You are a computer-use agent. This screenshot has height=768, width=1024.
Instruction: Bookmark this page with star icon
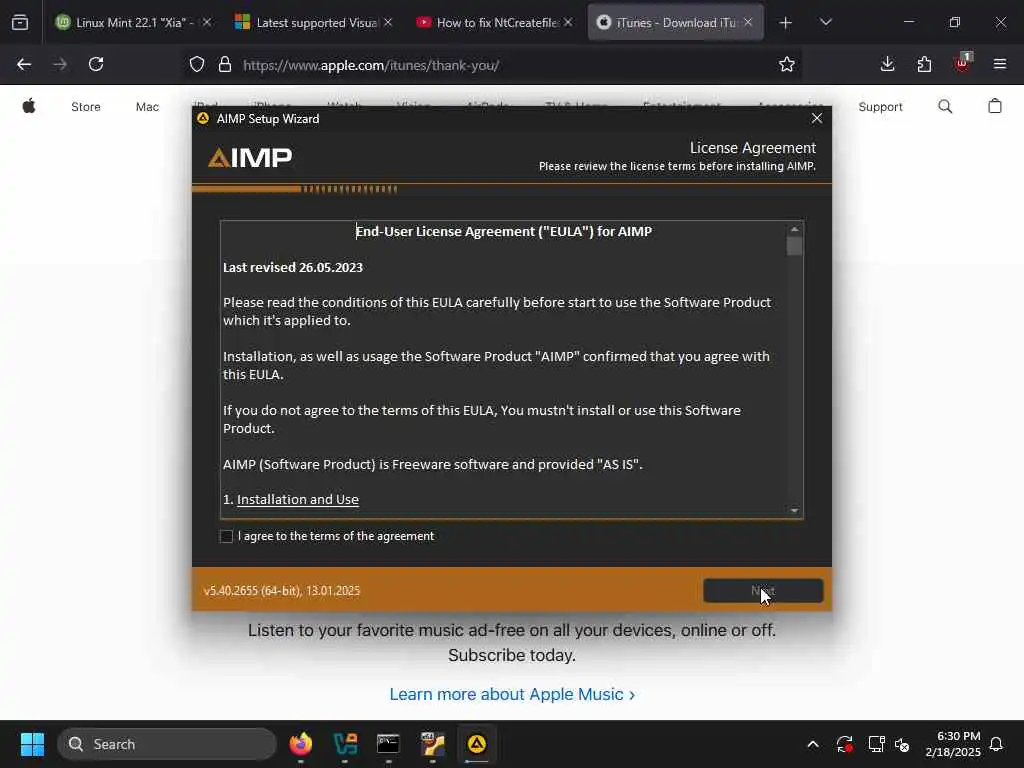pos(787,65)
